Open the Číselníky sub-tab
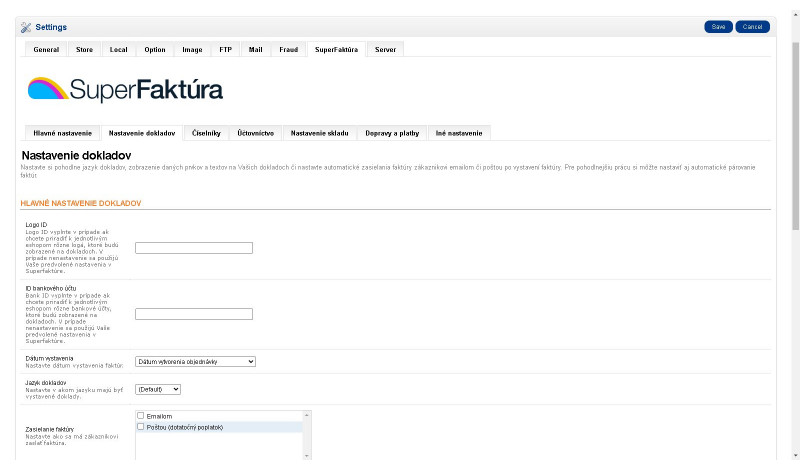The height and width of the screenshot is (470, 800). tap(206, 133)
